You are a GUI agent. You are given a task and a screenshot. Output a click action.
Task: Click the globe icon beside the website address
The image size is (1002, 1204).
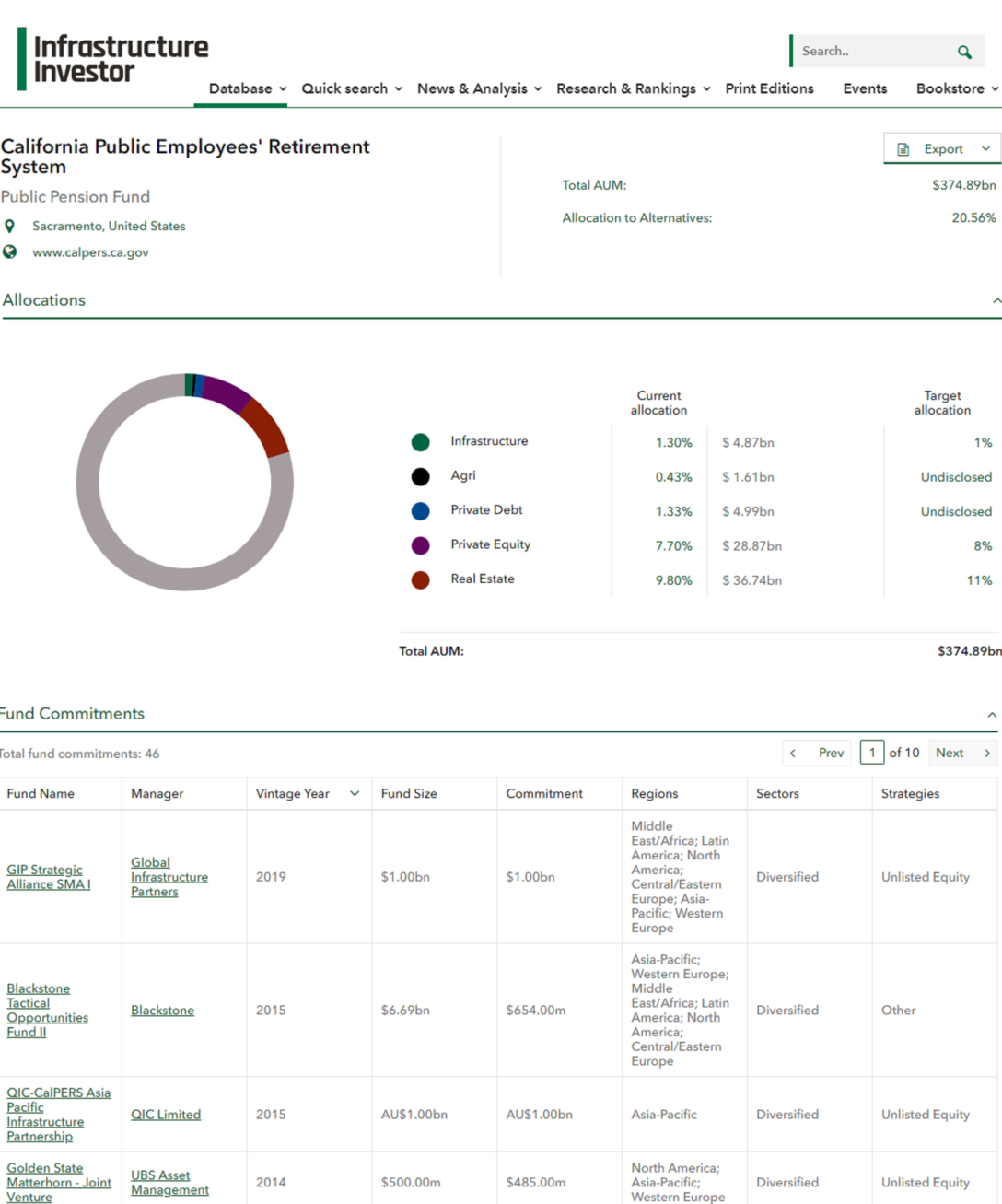point(10,251)
